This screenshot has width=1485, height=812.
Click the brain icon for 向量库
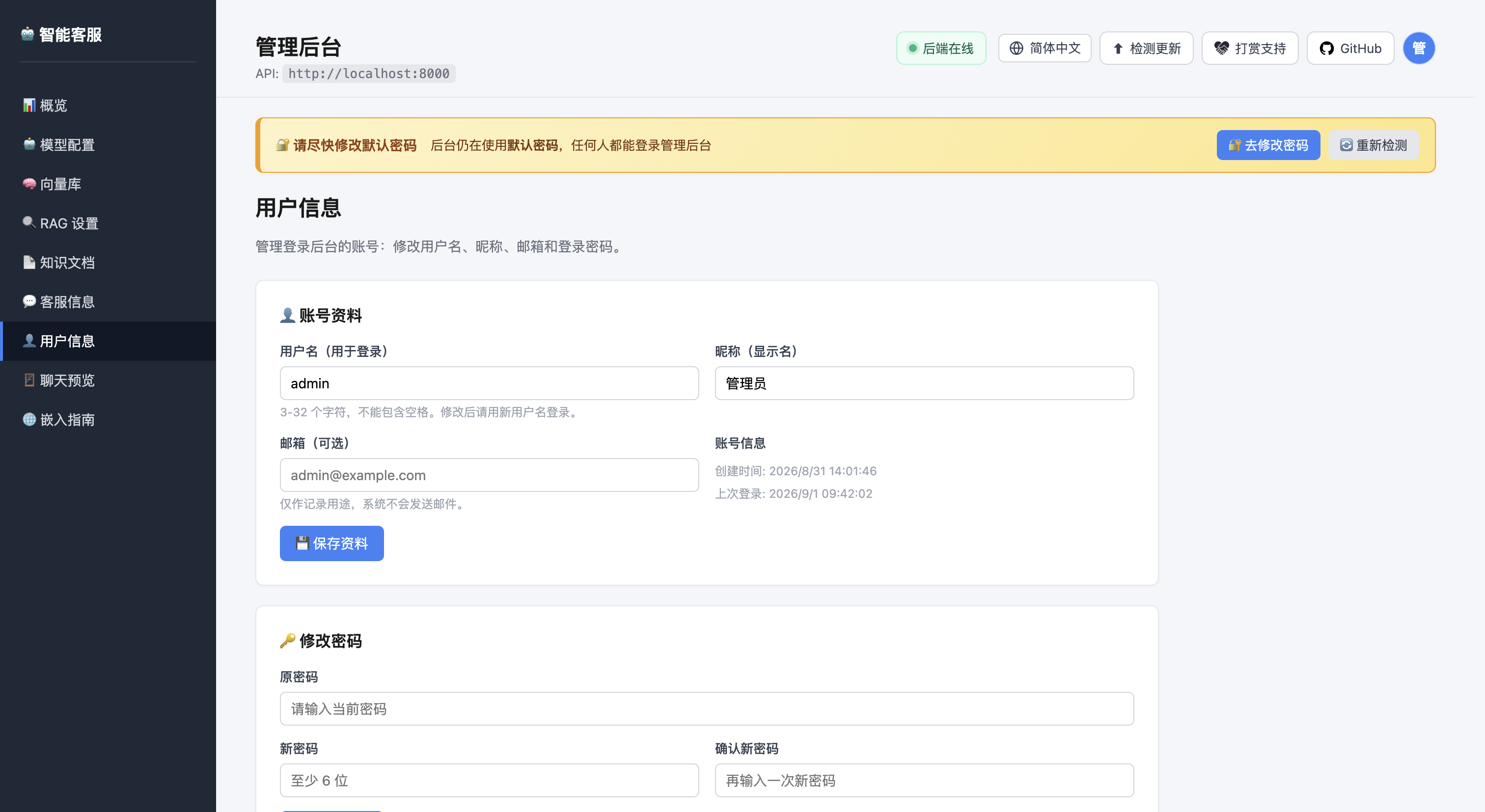coord(29,184)
